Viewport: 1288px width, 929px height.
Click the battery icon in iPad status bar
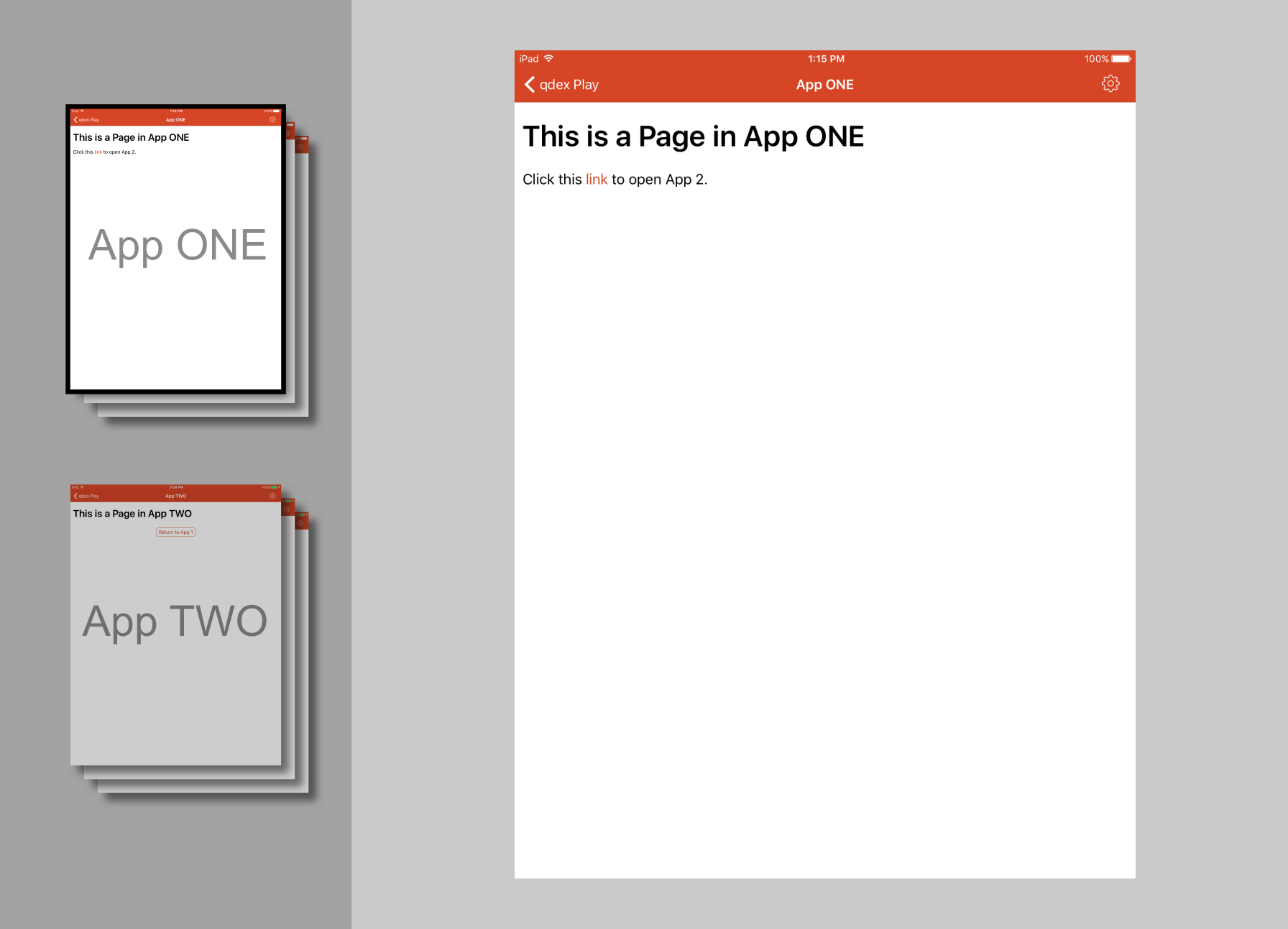pyautogui.click(x=1121, y=59)
